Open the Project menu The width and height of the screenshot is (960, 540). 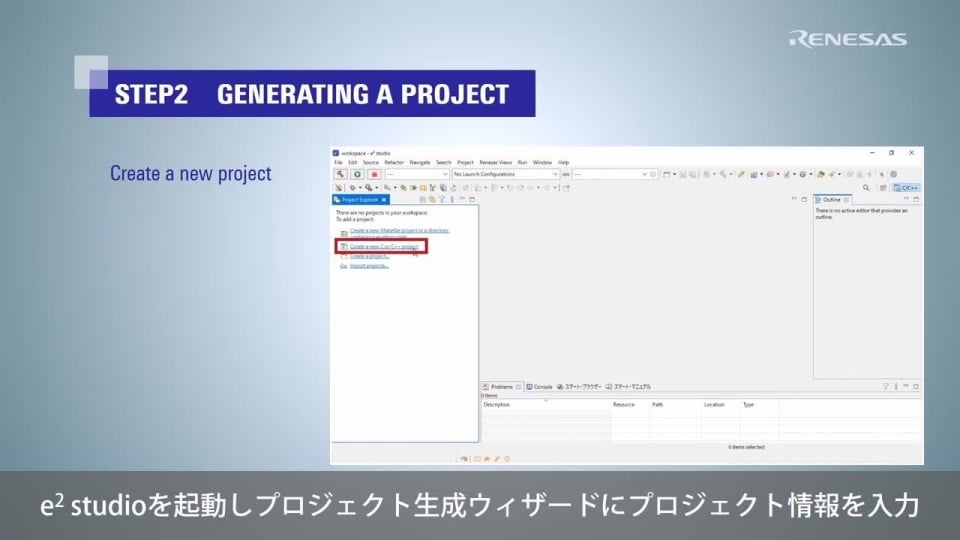(x=465, y=163)
